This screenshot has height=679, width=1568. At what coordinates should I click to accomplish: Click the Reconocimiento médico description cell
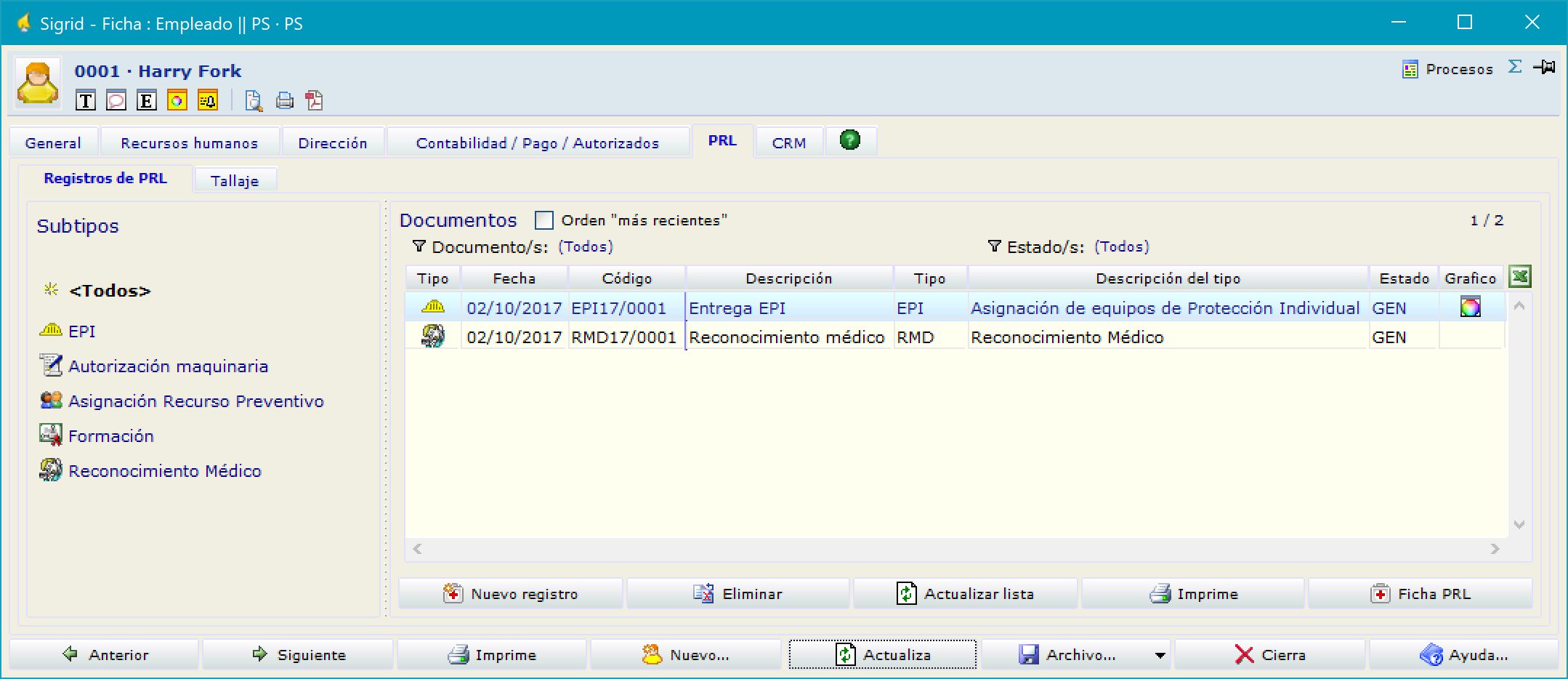pos(789,337)
